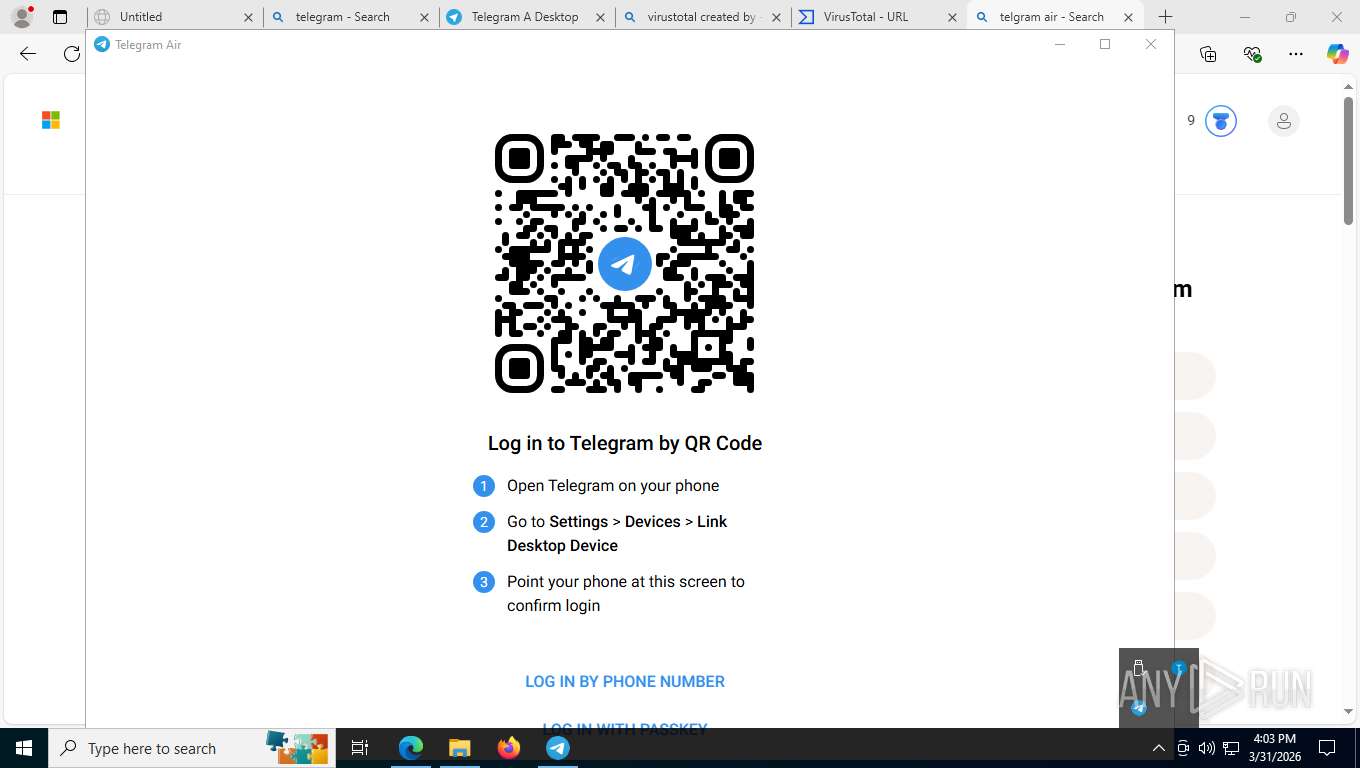
Task: Open Edge Collections icon
Action: click(x=1208, y=54)
